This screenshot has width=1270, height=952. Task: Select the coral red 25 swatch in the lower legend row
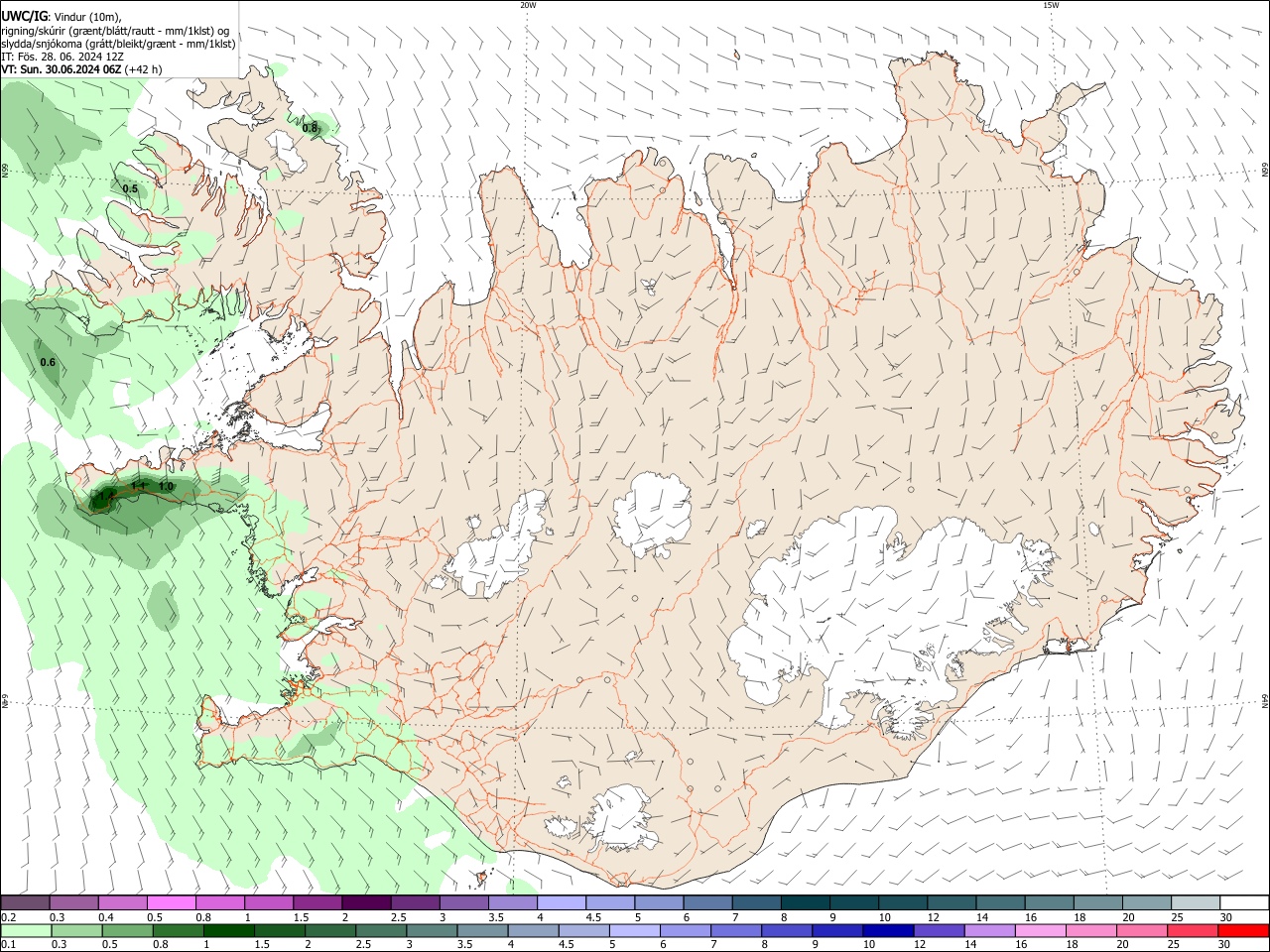[1193, 930]
